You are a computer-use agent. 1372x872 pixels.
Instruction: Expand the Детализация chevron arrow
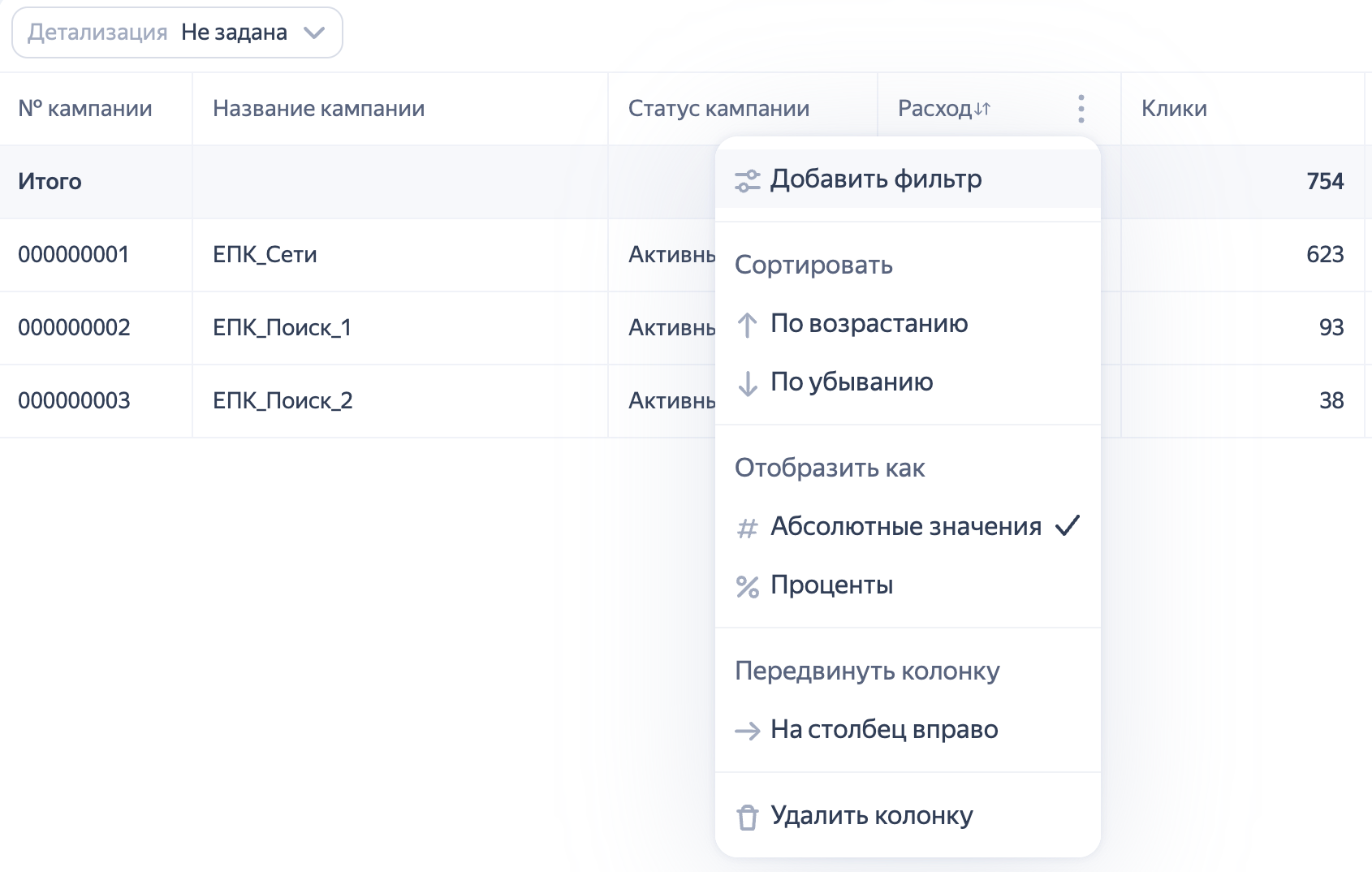[x=314, y=32]
